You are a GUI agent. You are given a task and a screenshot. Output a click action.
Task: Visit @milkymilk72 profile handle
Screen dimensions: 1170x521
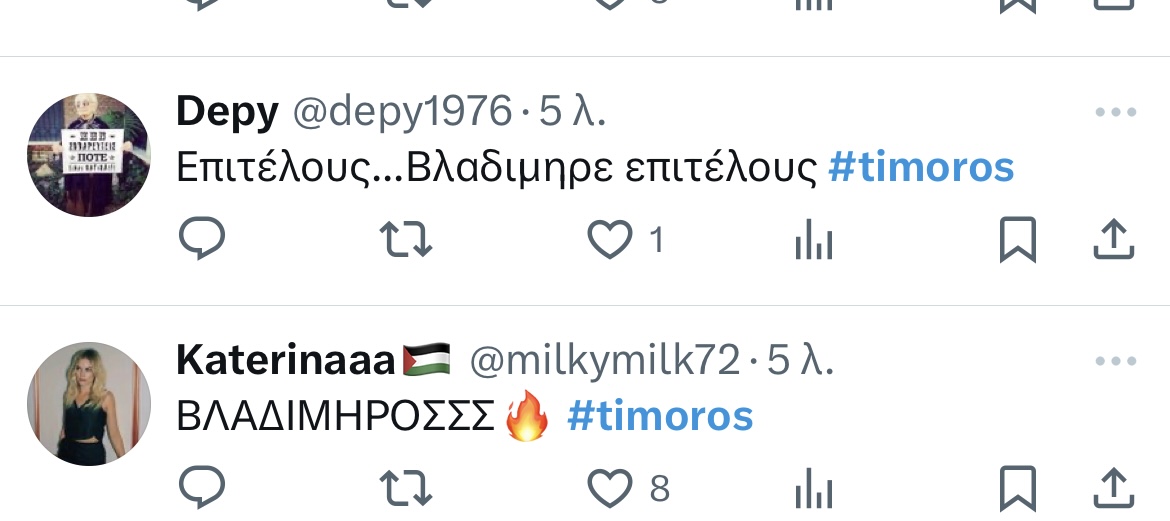[x=604, y=361]
